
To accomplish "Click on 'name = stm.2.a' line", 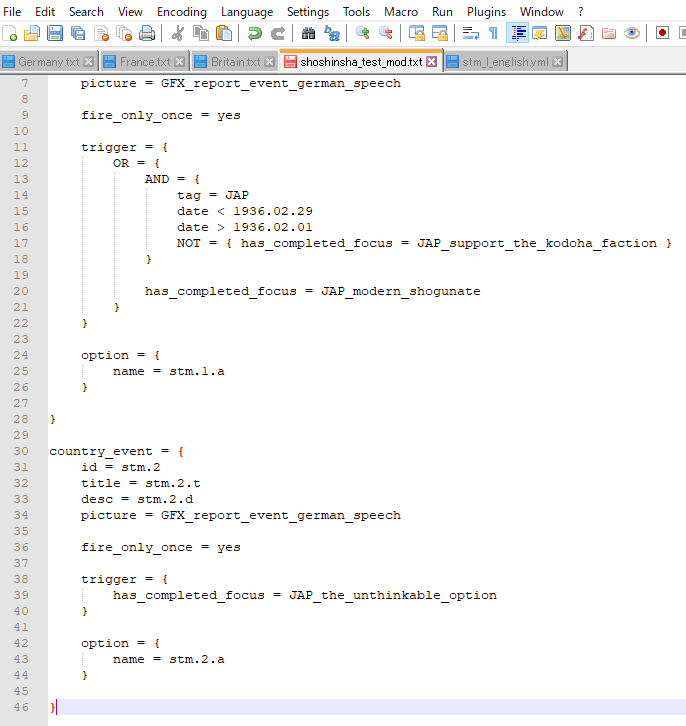I will (168, 659).
